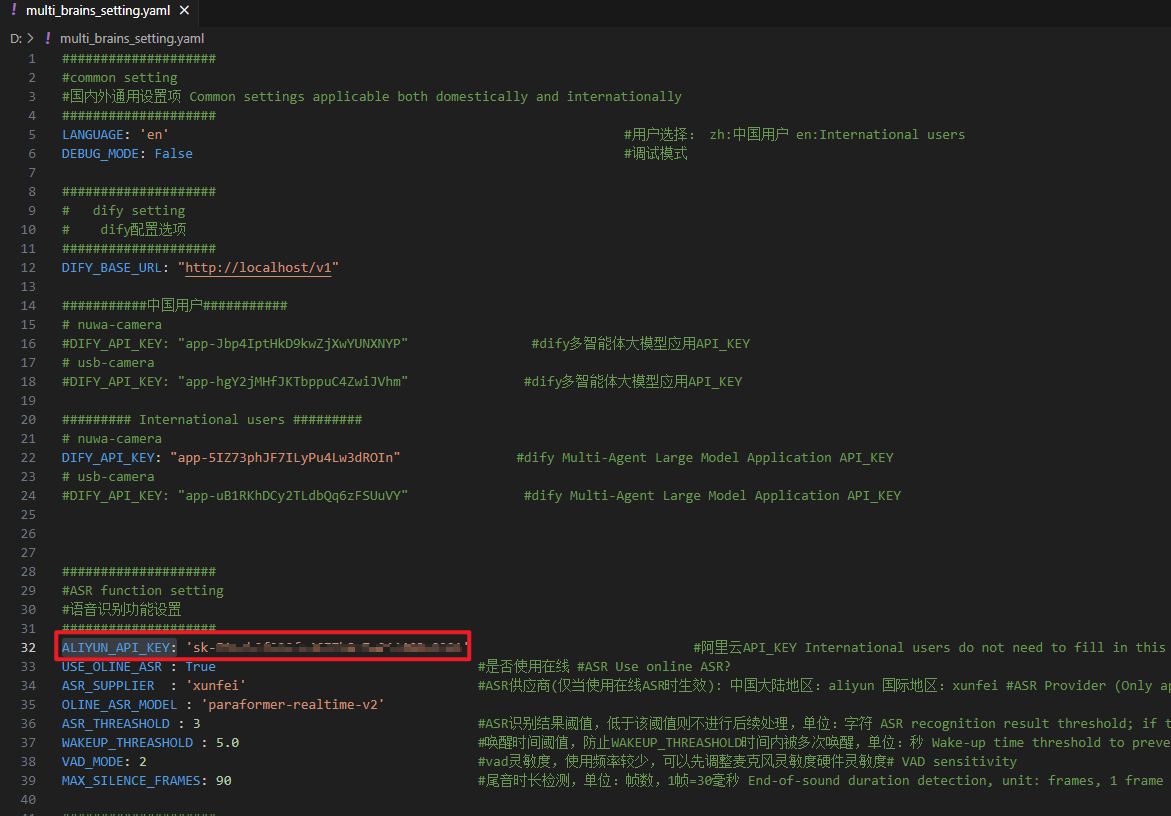The image size is (1171, 816).
Task: Click the "#ASR Use online ASR?" comment
Action: click(654, 667)
